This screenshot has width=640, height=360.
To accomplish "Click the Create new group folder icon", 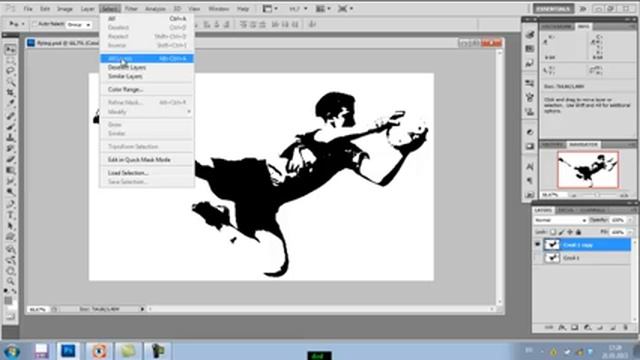I will [600, 327].
